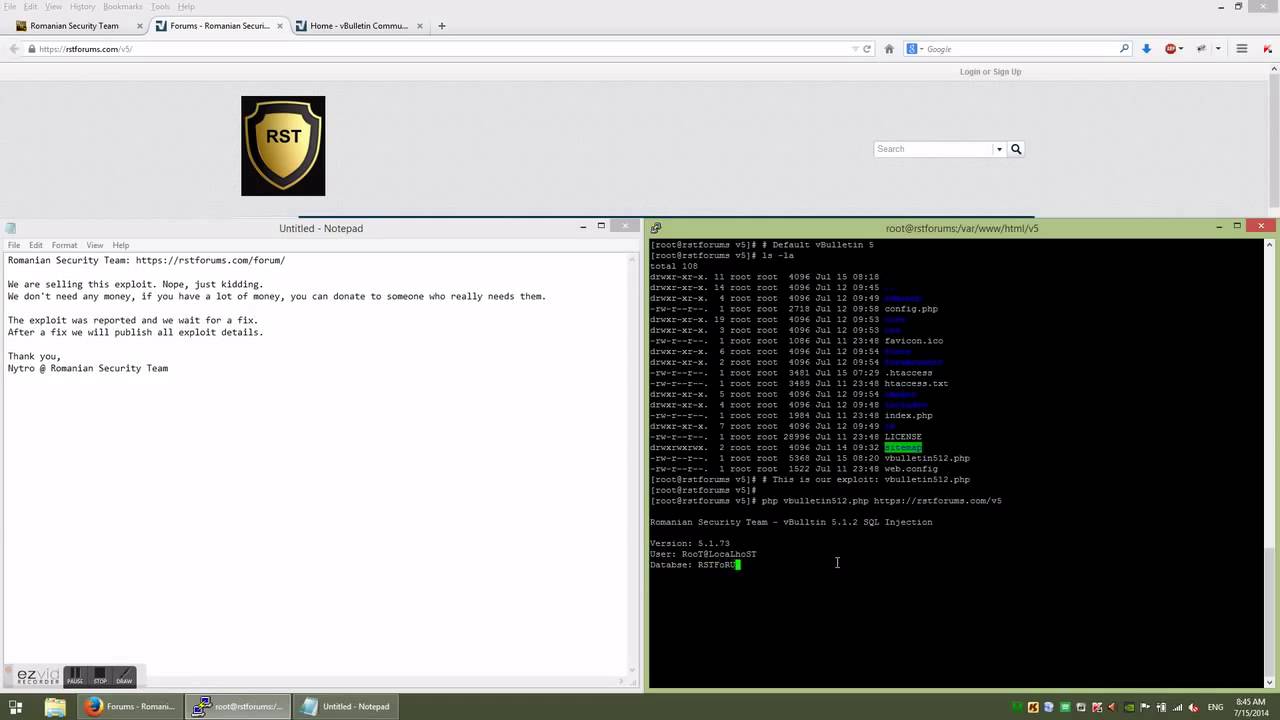This screenshot has height=720, width=1280.
Task: Expand the URL bar history dropdown arrow
Action: coord(854,48)
